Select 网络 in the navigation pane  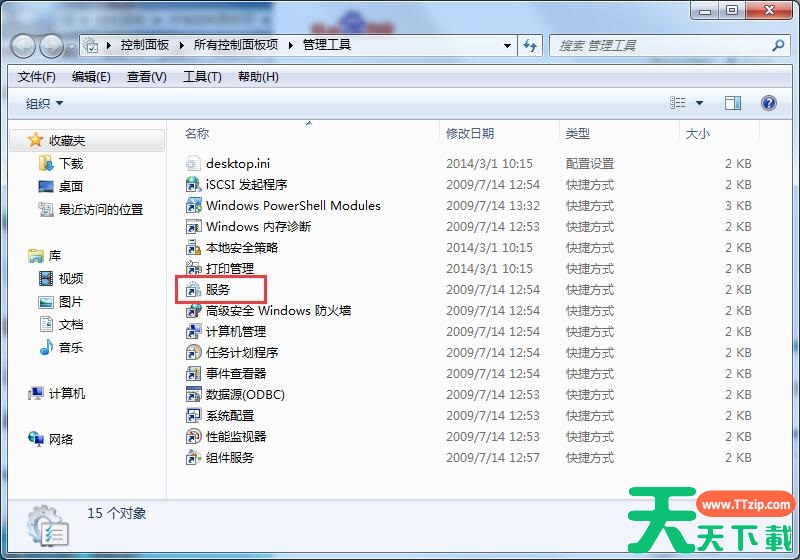[x=61, y=440]
